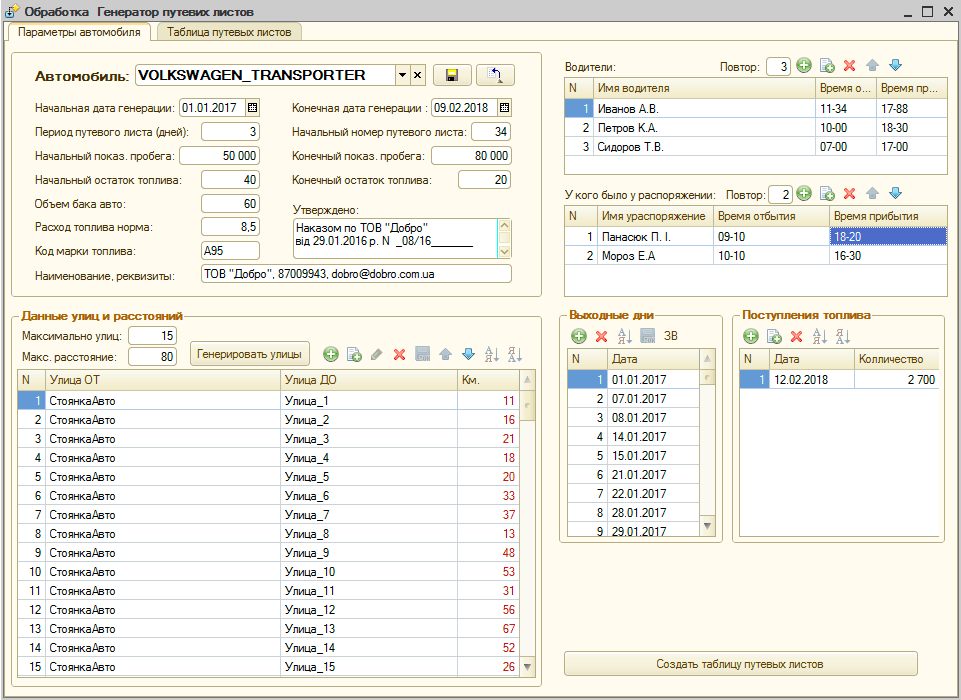The width and height of the screenshot is (961, 700).
Task: Sort streets ascending in Данные улиц toolbar
Action: click(x=491, y=354)
